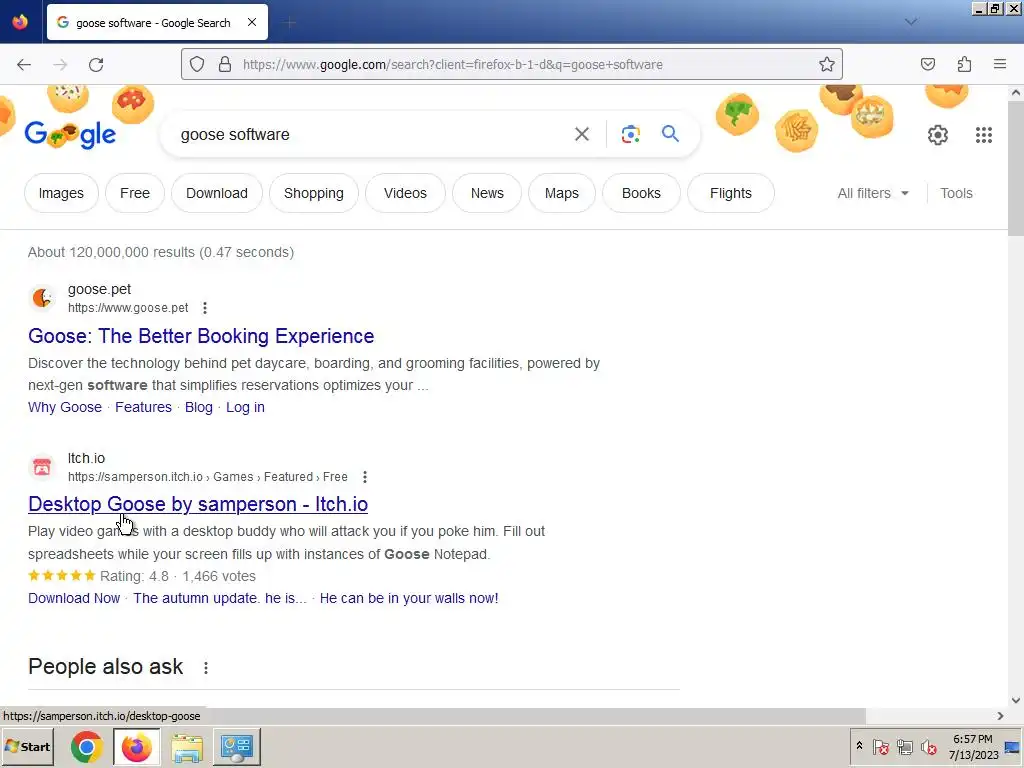The image size is (1024, 768).
Task: Click the horizontal scrollbar right arrow
Action: [1000, 716]
